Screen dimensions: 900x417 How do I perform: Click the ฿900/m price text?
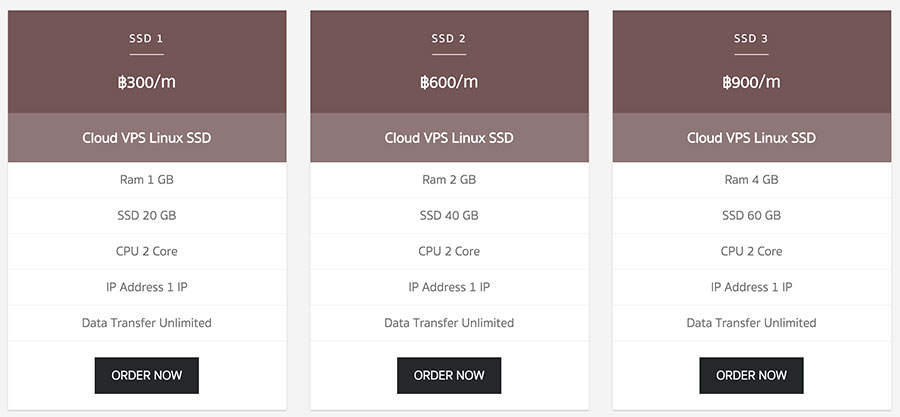click(751, 82)
